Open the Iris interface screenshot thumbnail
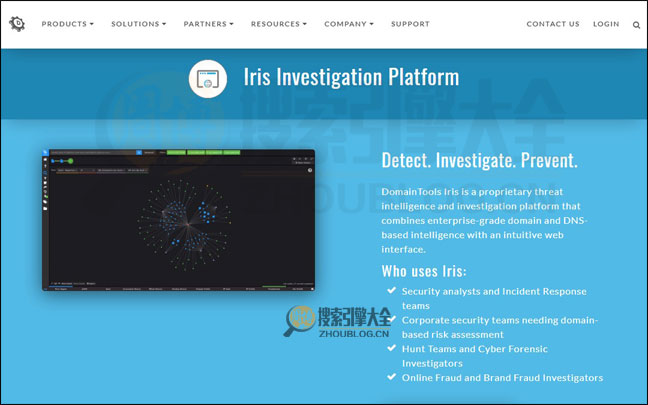This screenshot has height=405, width=648. pyautogui.click(x=179, y=220)
